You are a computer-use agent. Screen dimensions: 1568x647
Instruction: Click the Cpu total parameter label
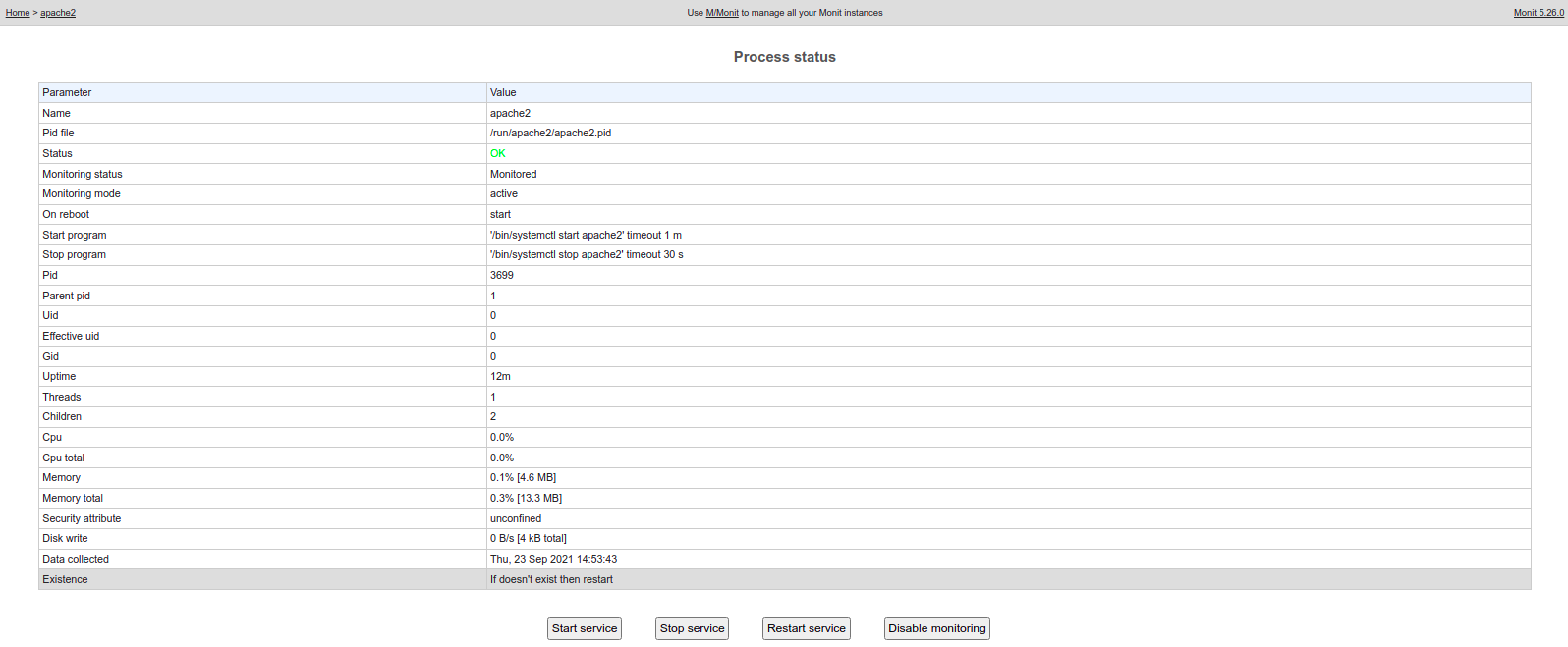point(63,458)
